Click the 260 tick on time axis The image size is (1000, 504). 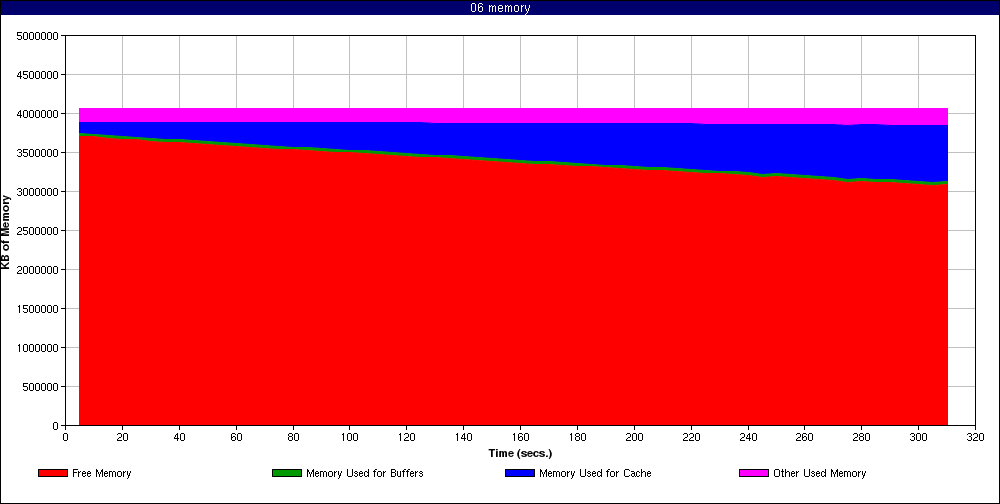coord(804,438)
